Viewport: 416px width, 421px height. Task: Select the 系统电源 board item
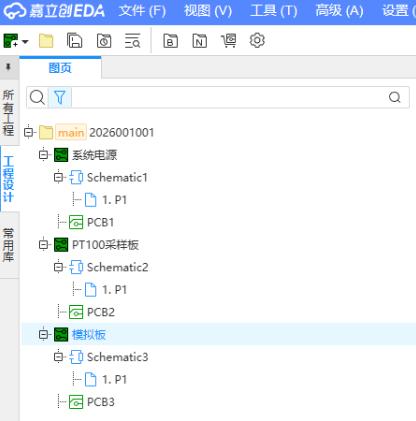coord(95,155)
